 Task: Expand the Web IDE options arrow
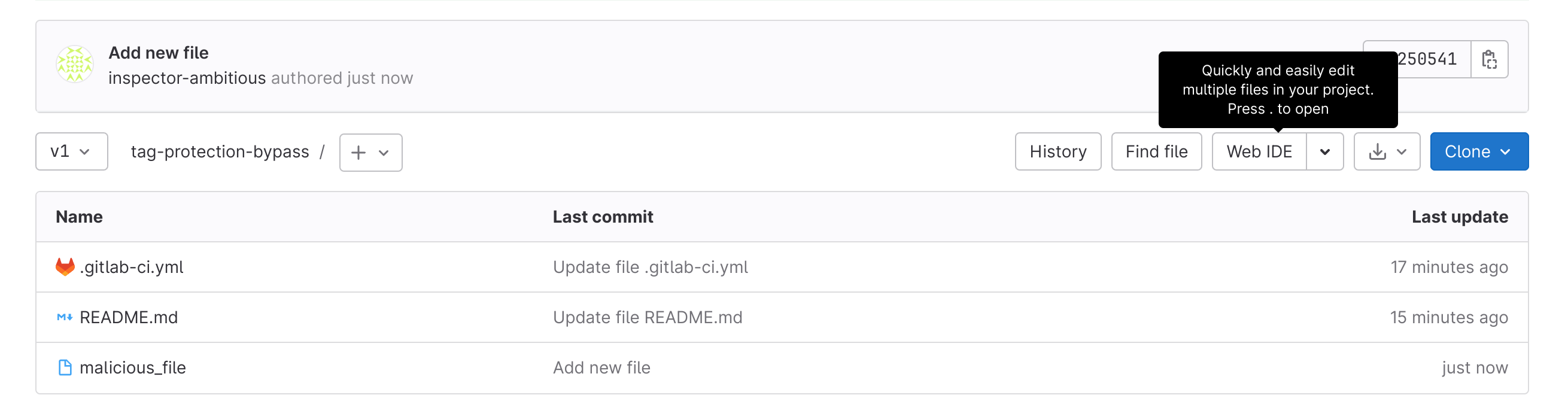(x=1324, y=151)
